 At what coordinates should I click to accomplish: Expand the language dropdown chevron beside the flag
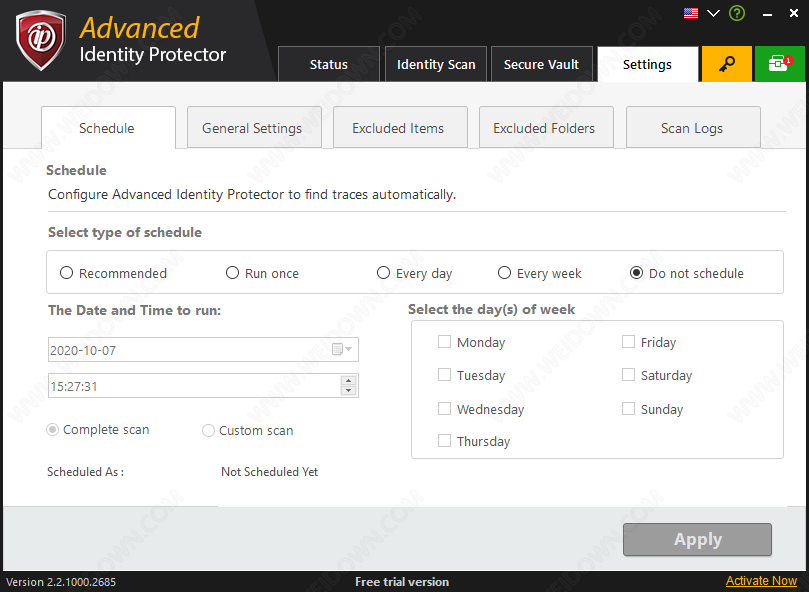tap(714, 13)
